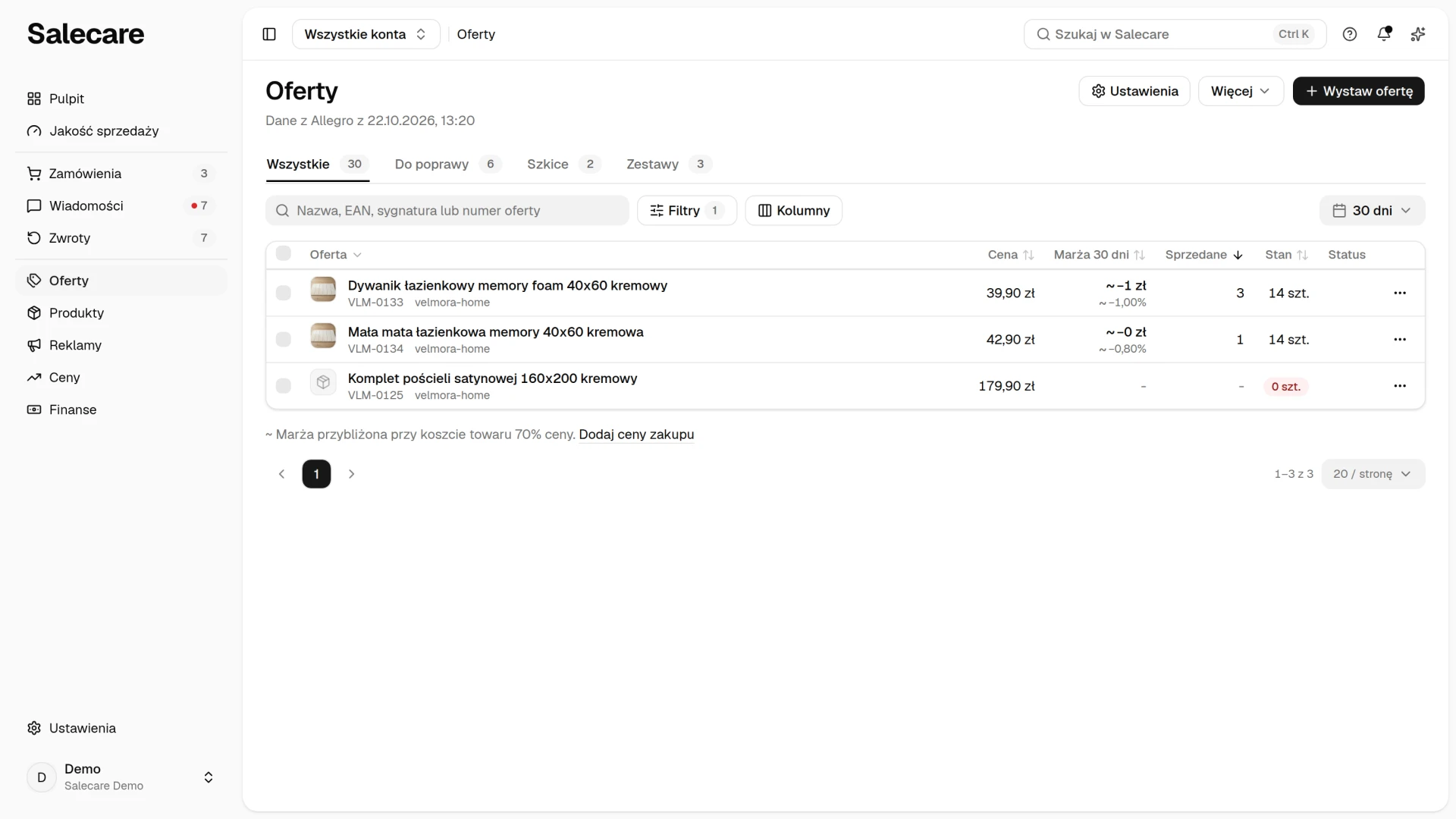Click the Wystaw ofertę button
The image size is (1456, 819).
(x=1359, y=91)
